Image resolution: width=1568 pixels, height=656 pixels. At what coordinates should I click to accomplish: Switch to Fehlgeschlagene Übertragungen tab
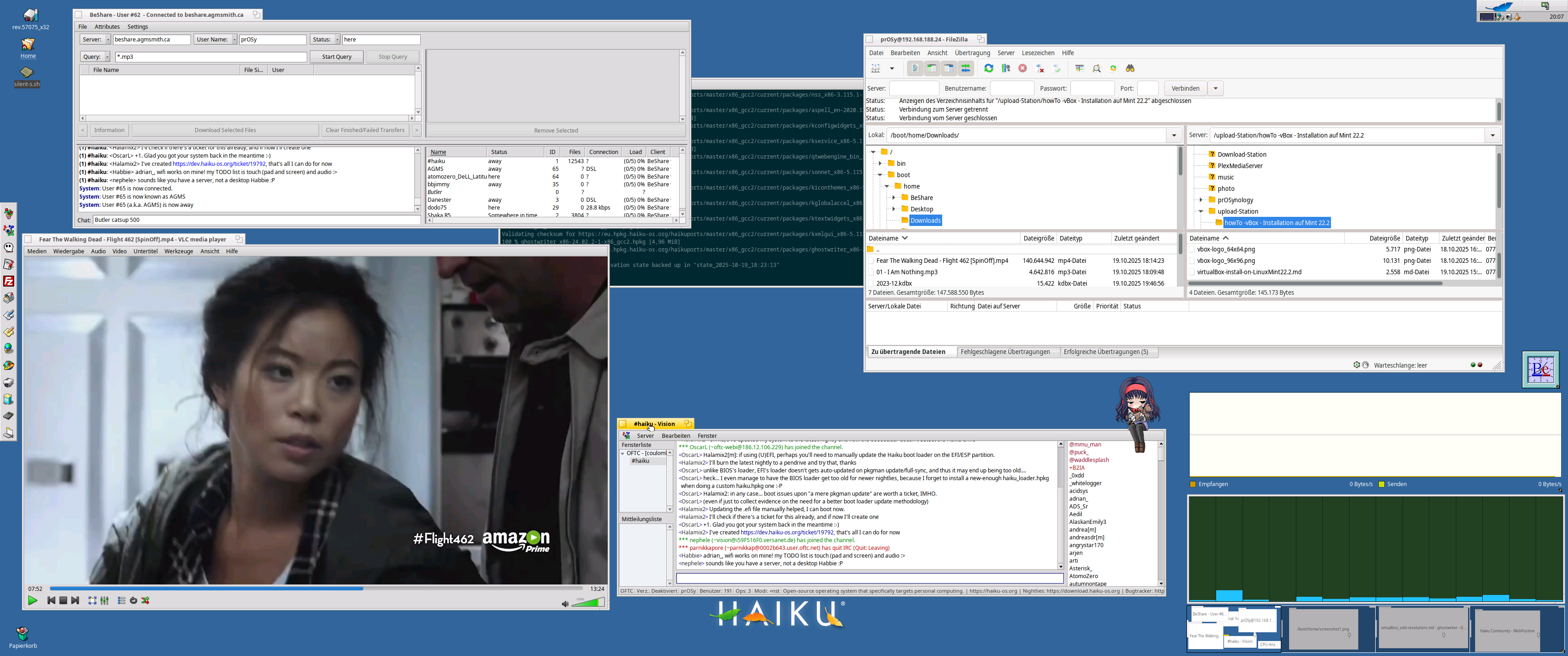[x=1005, y=352]
